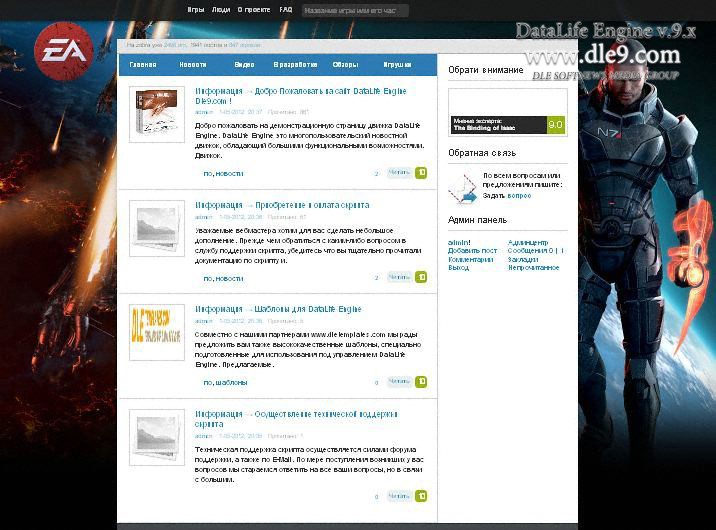Click Читать button under the tech support post
Viewport: 716px width, 530px height.
coord(399,496)
